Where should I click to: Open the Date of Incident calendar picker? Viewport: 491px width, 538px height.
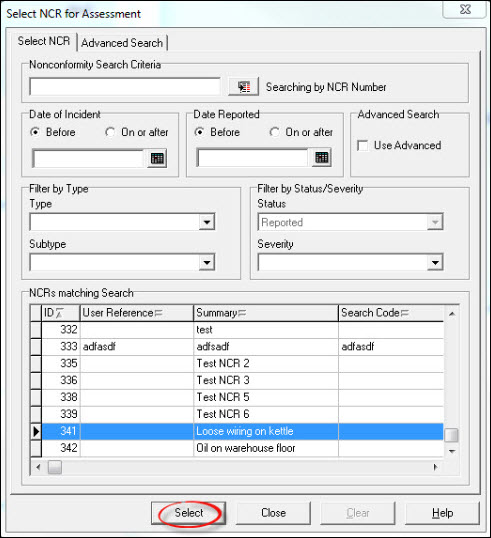point(157,158)
